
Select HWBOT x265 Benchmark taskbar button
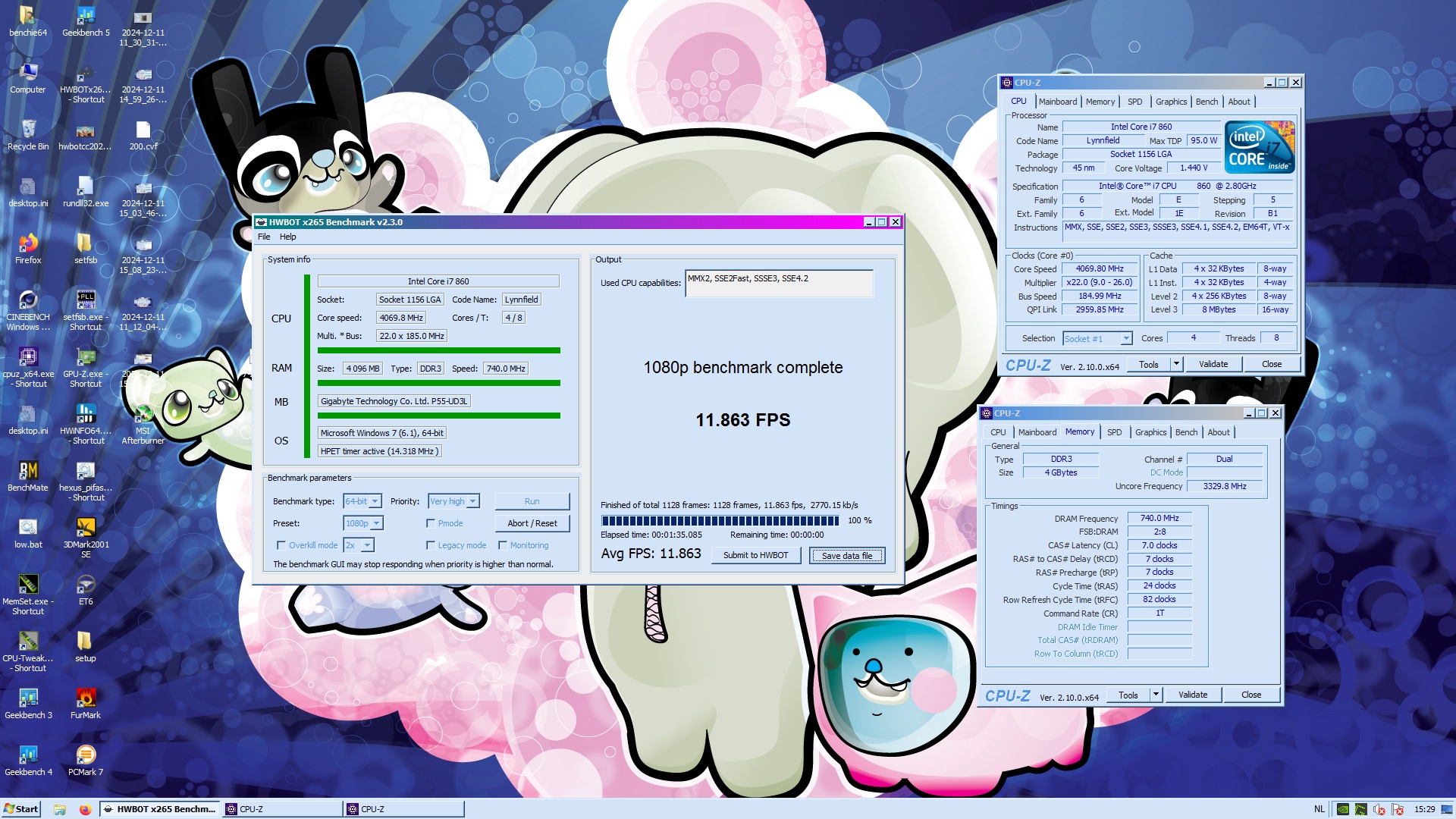160,809
